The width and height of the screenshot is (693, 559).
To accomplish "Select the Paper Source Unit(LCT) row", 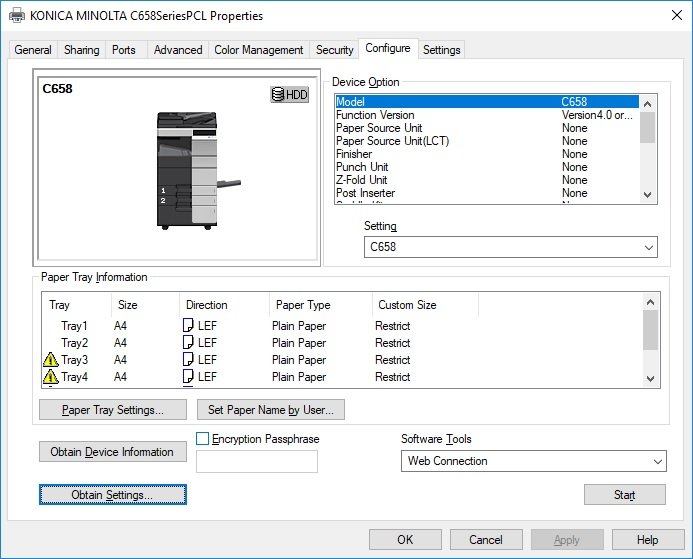I will point(487,141).
